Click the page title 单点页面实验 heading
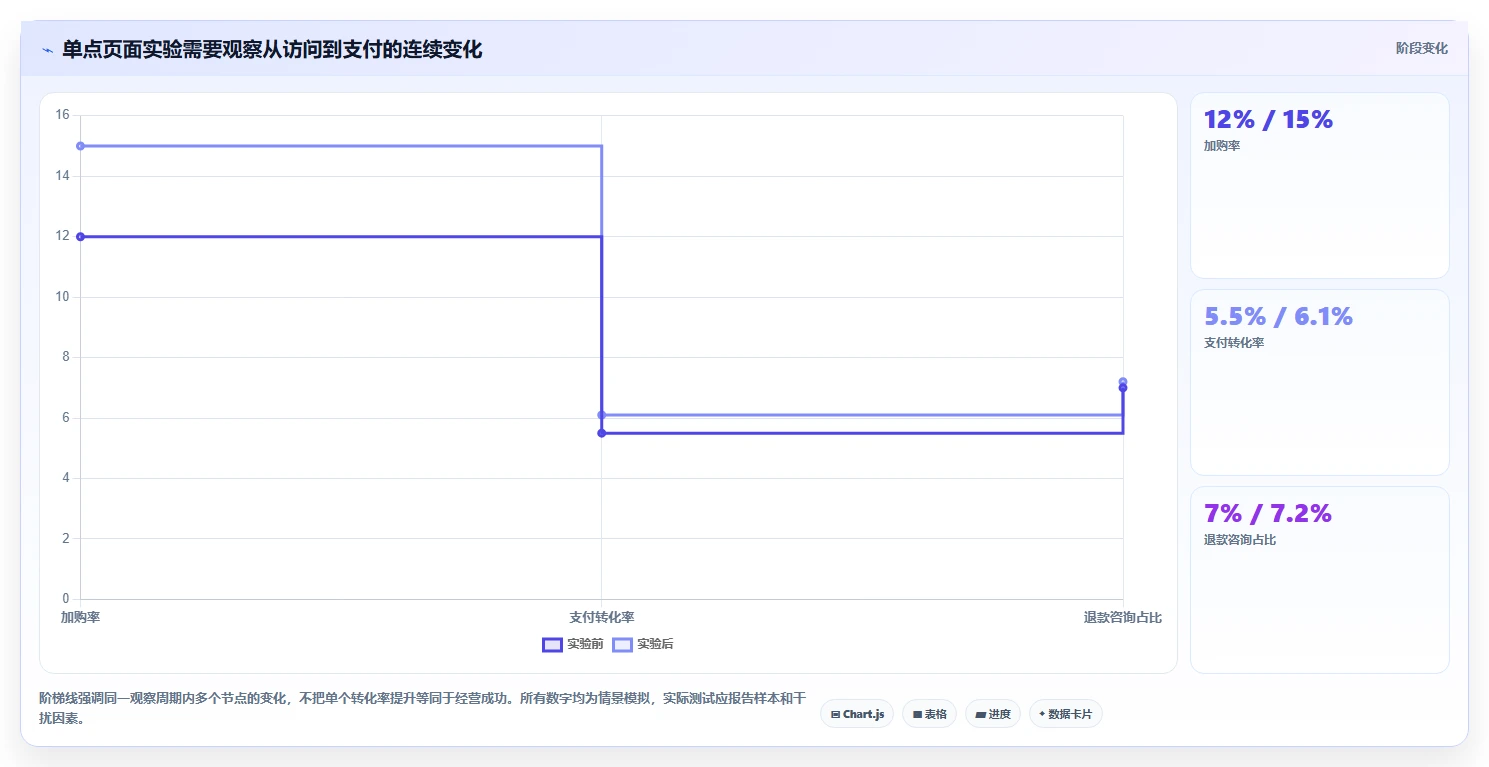This screenshot has height=767, width=1489. click(x=272, y=49)
